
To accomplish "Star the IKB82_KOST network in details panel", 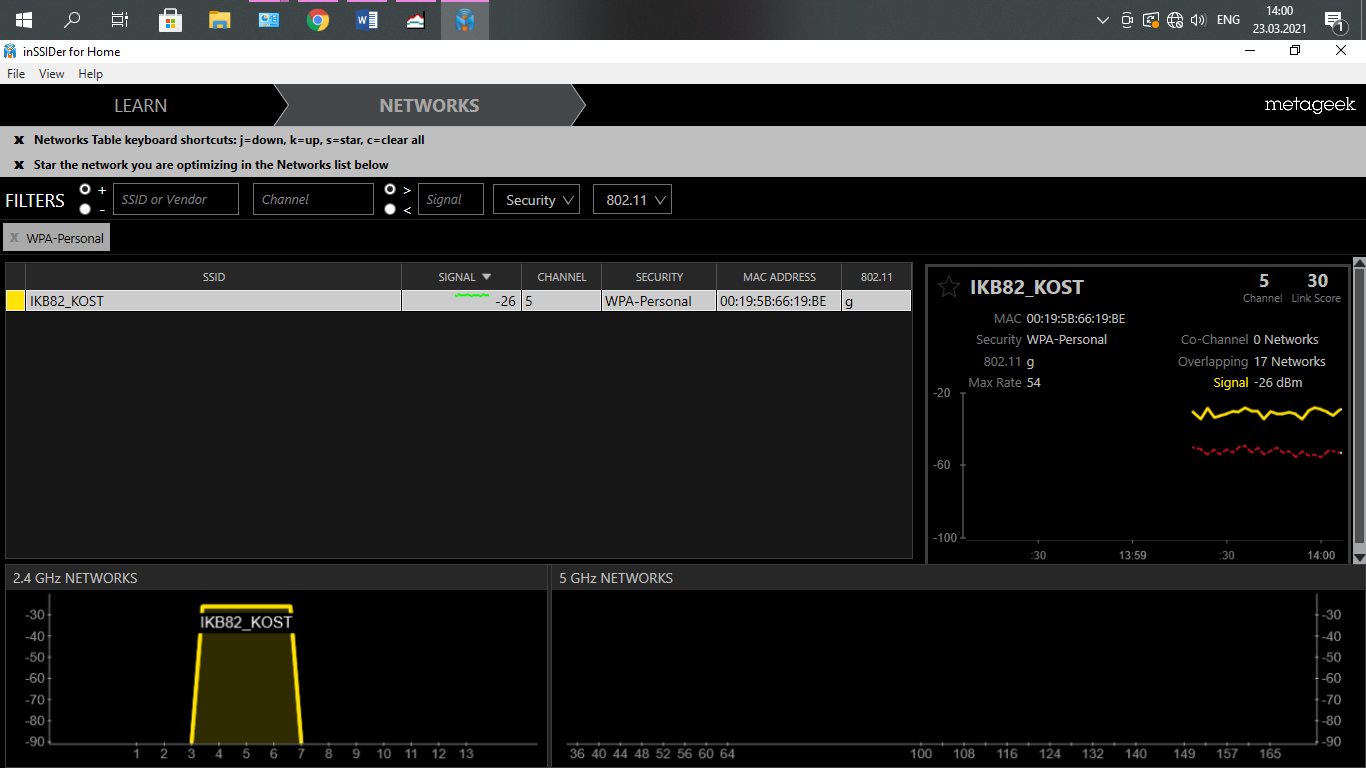I will pyautogui.click(x=949, y=288).
